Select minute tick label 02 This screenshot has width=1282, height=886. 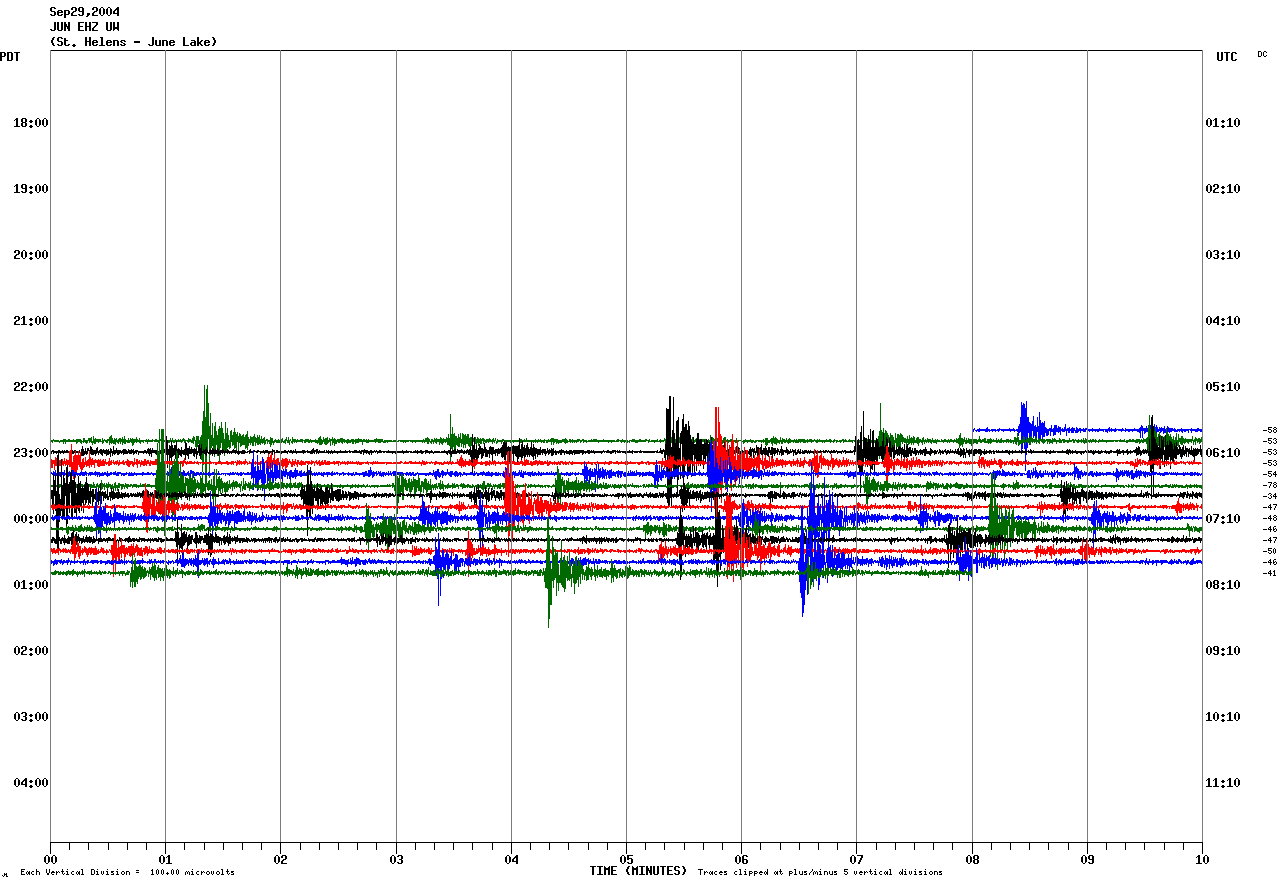click(x=280, y=859)
